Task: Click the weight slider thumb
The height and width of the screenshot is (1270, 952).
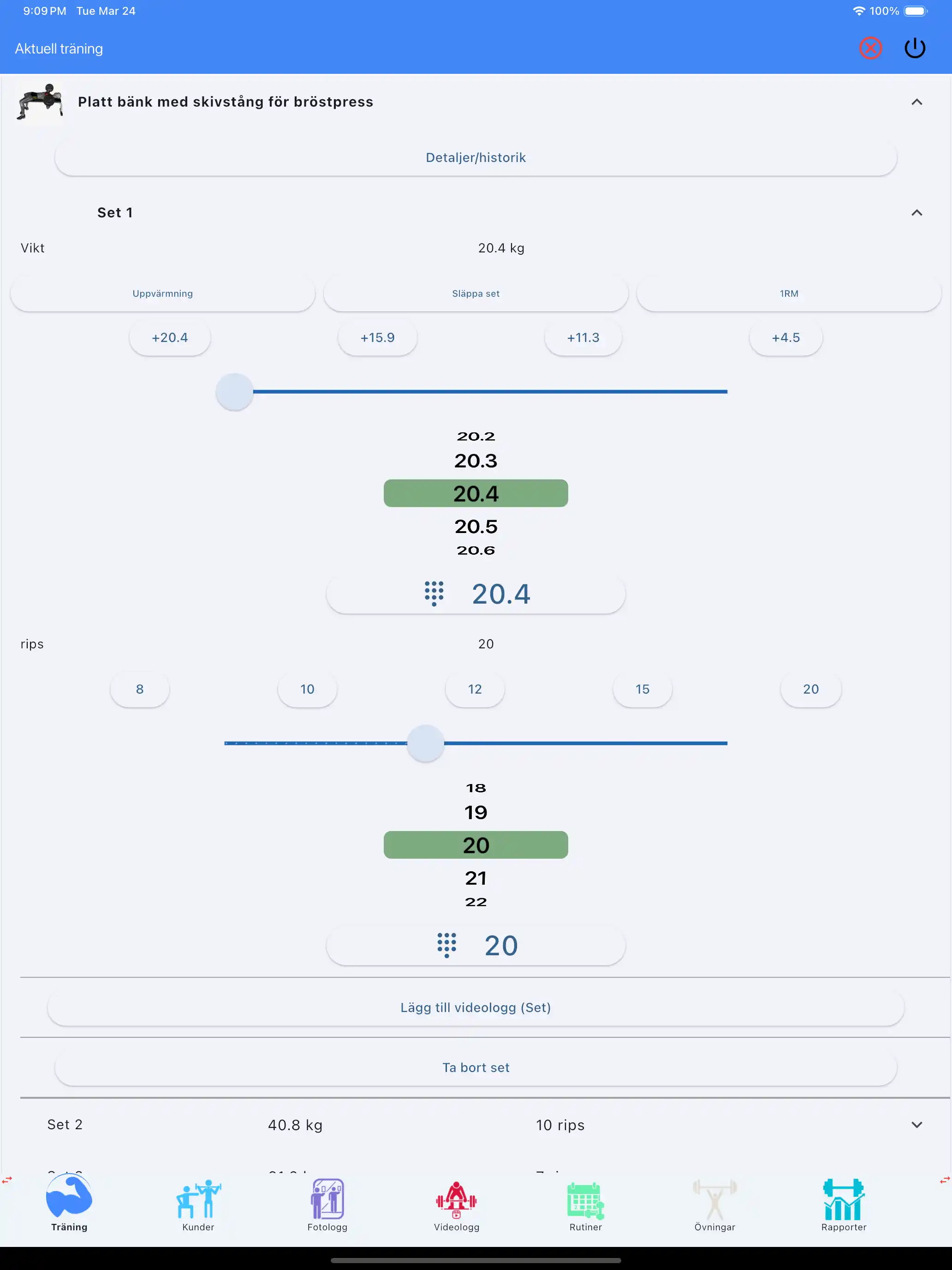Action: click(x=234, y=391)
